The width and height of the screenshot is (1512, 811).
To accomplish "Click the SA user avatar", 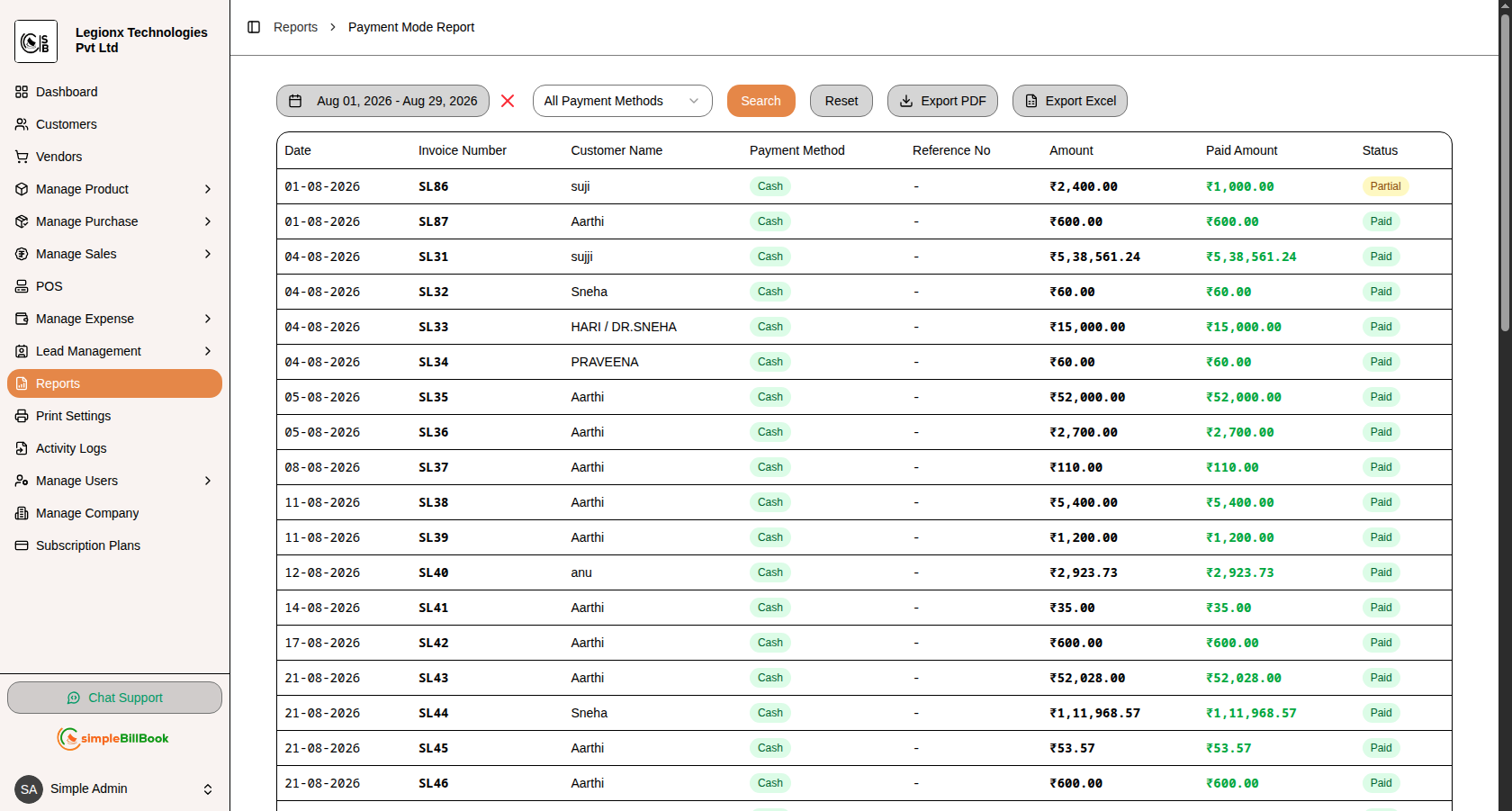I will (29, 789).
